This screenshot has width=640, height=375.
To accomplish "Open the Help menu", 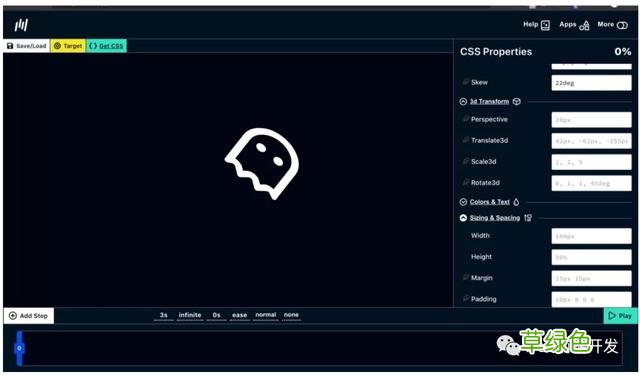I will (536, 25).
